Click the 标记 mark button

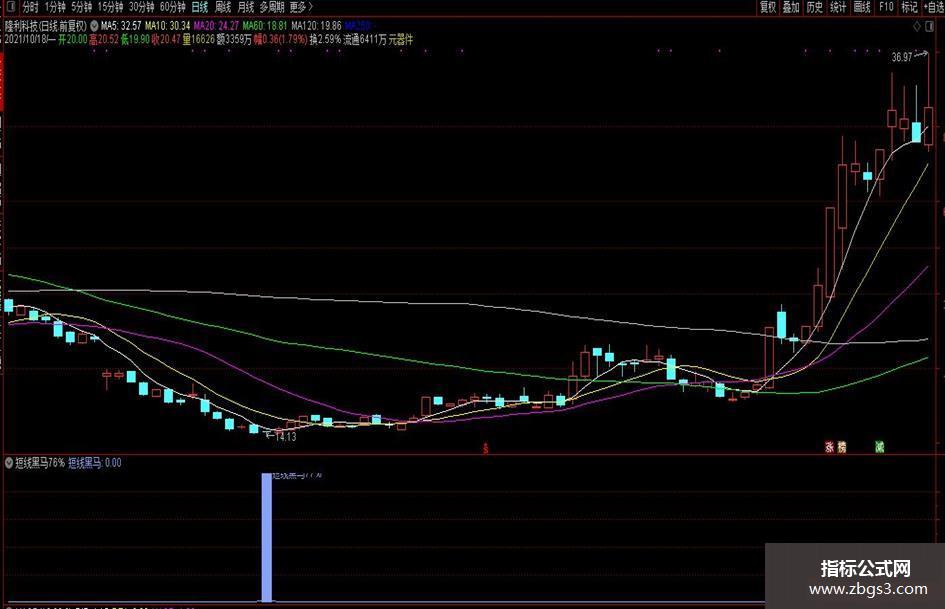point(909,7)
